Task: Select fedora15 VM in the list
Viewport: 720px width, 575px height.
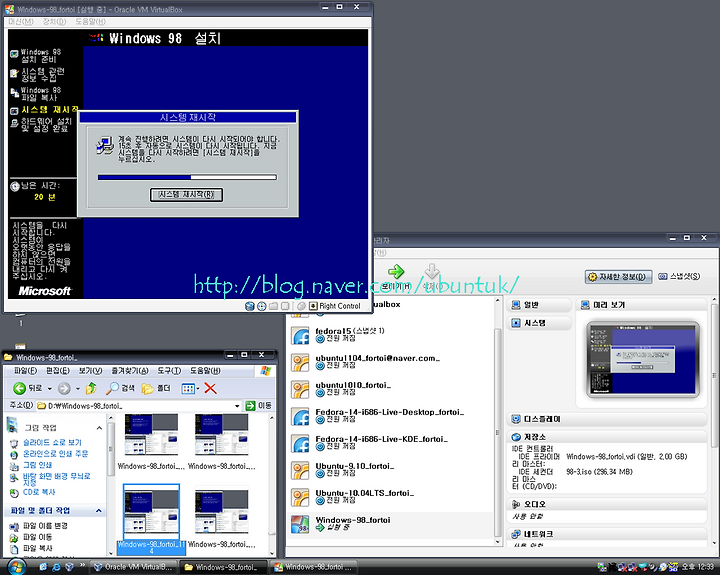Action: coord(390,335)
